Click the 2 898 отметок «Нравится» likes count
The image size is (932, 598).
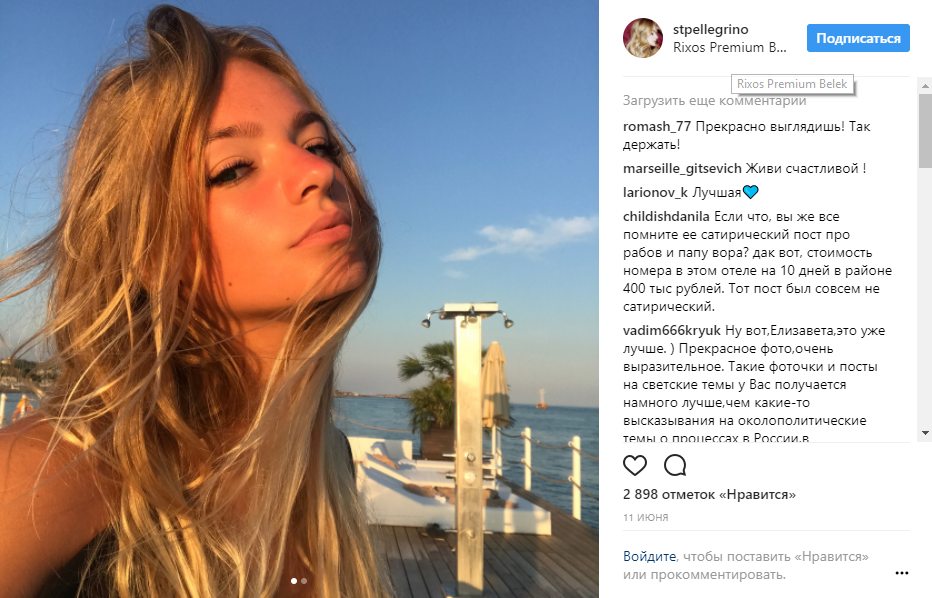[709, 495]
